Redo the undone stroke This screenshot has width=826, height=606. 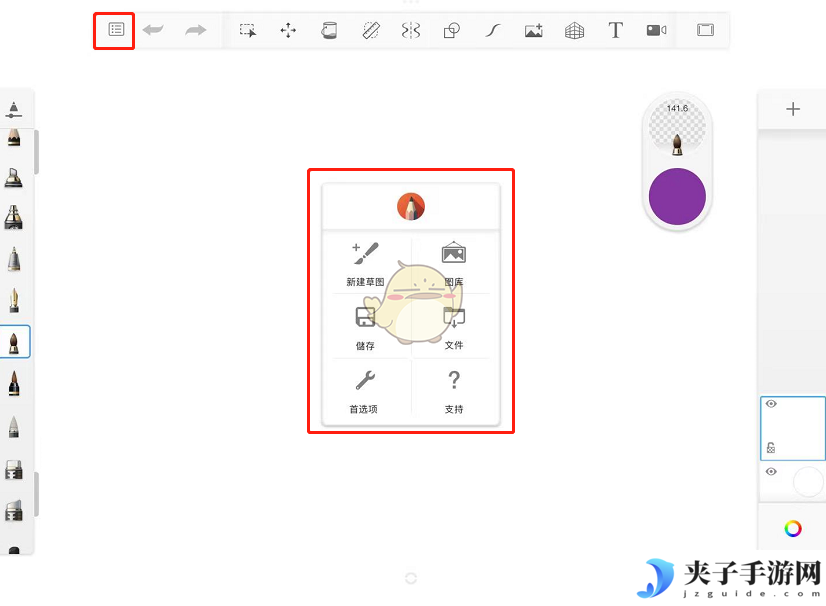pos(195,30)
